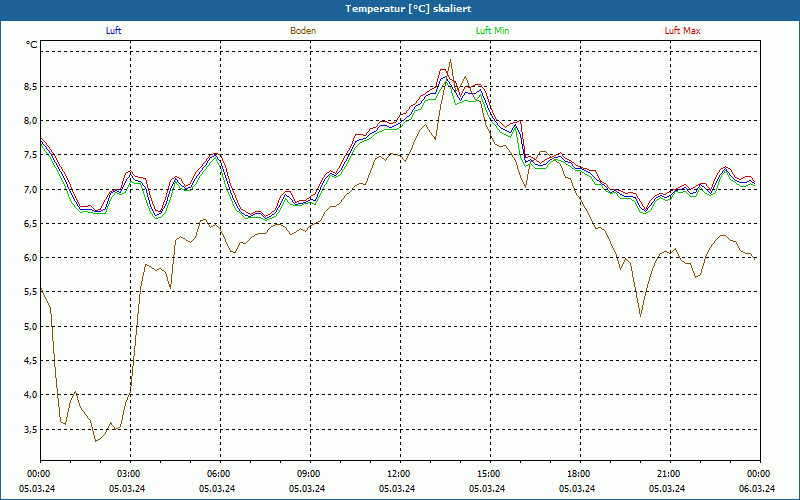Click the 03:00 time axis label
The height and width of the screenshot is (500, 800).
[131, 474]
